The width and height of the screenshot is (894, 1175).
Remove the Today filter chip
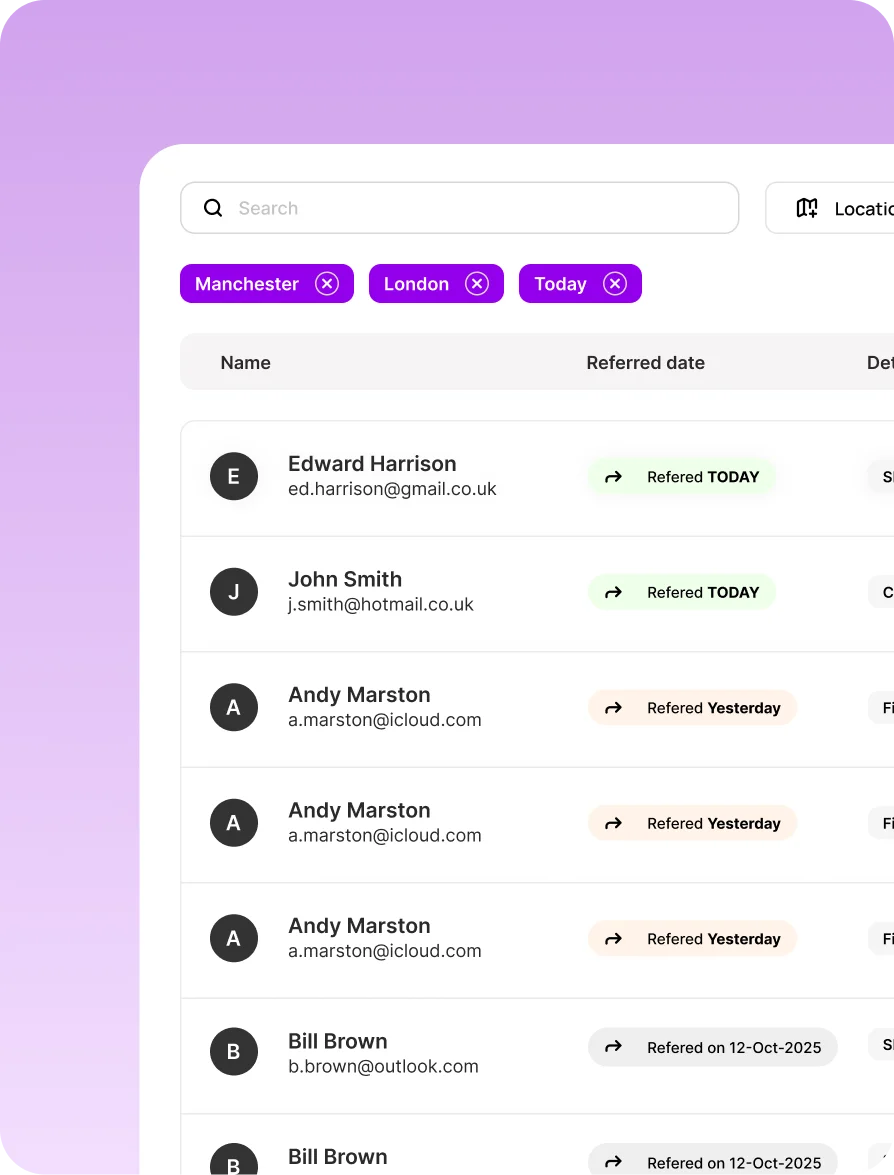(x=615, y=284)
